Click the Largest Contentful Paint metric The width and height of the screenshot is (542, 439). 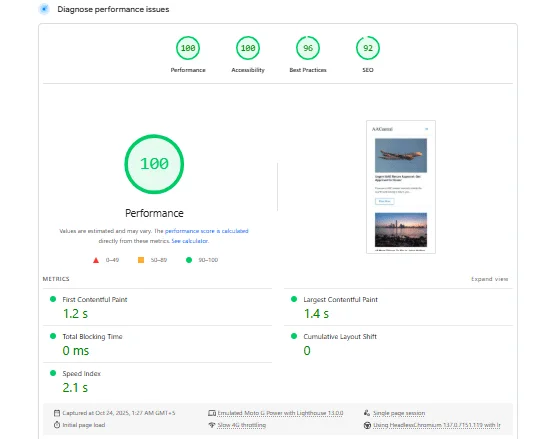pyautogui.click(x=398, y=307)
